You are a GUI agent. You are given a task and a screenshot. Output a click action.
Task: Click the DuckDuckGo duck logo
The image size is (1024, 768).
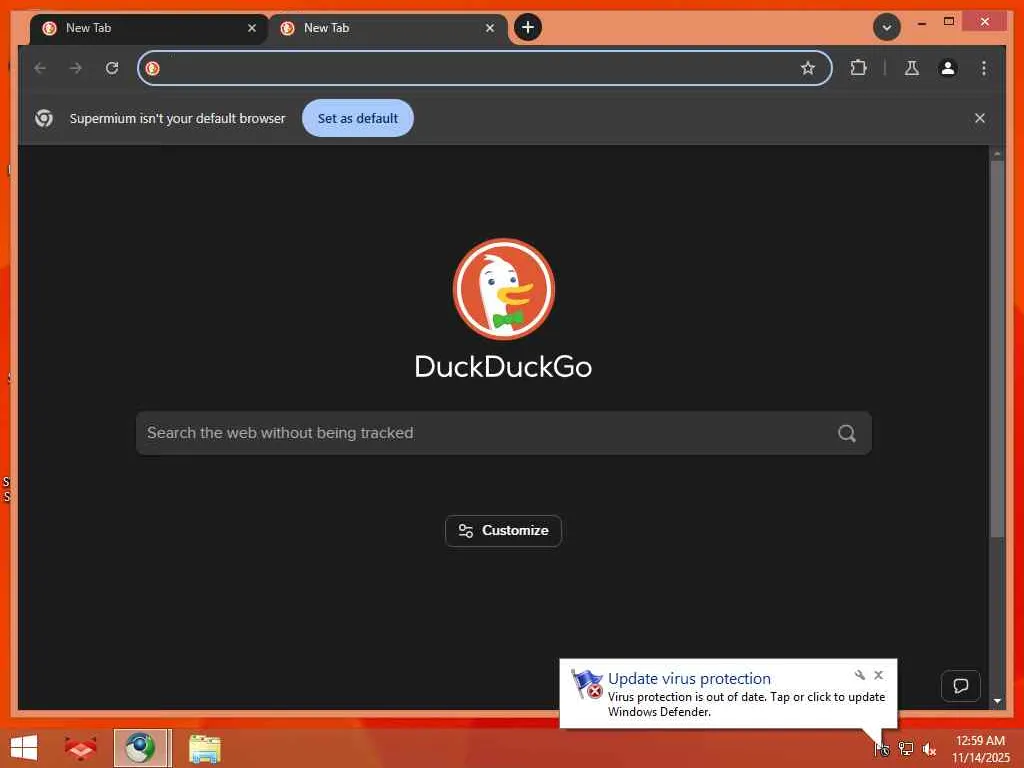[504, 289]
